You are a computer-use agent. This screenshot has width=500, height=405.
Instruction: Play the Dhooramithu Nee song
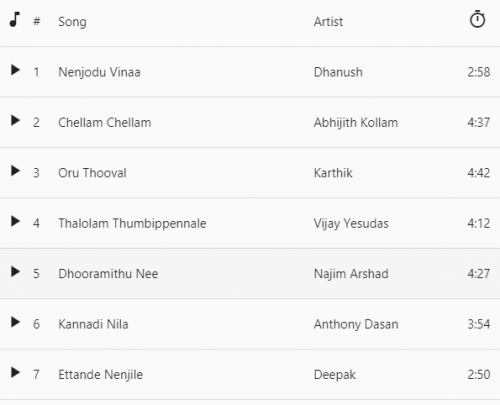click(x=15, y=272)
